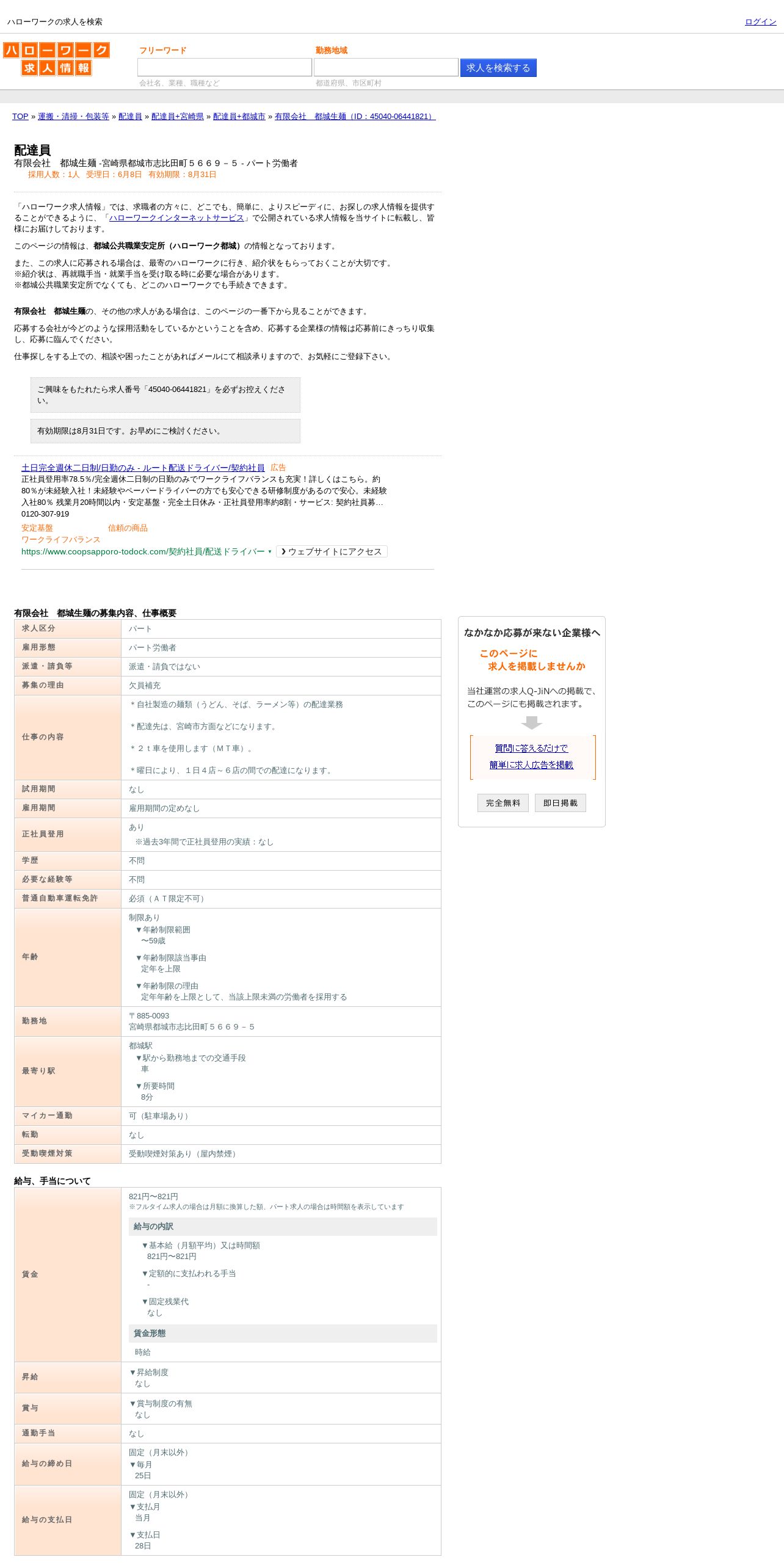
Task: Click the 給与の内訳 subheading
Action: coord(283,1227)
